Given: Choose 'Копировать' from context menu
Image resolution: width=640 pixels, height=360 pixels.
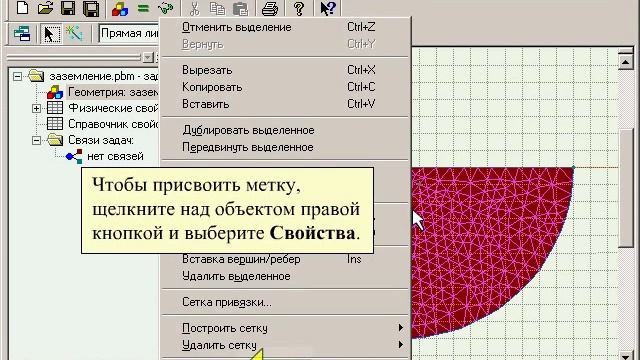Looking at the screenshot, I should [285, 87].
